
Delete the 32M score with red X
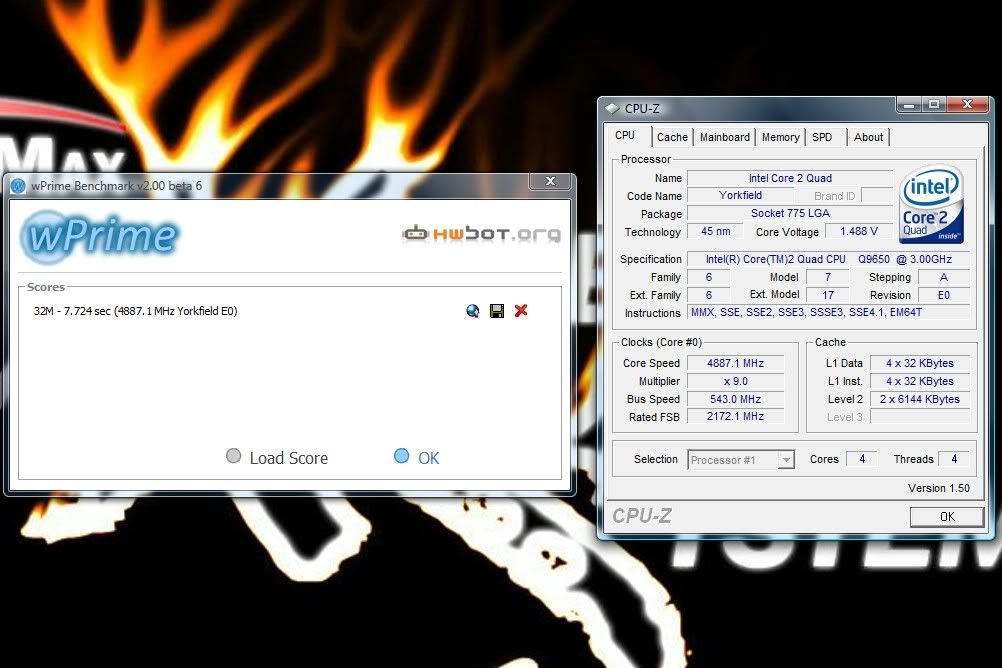[521, 311]
